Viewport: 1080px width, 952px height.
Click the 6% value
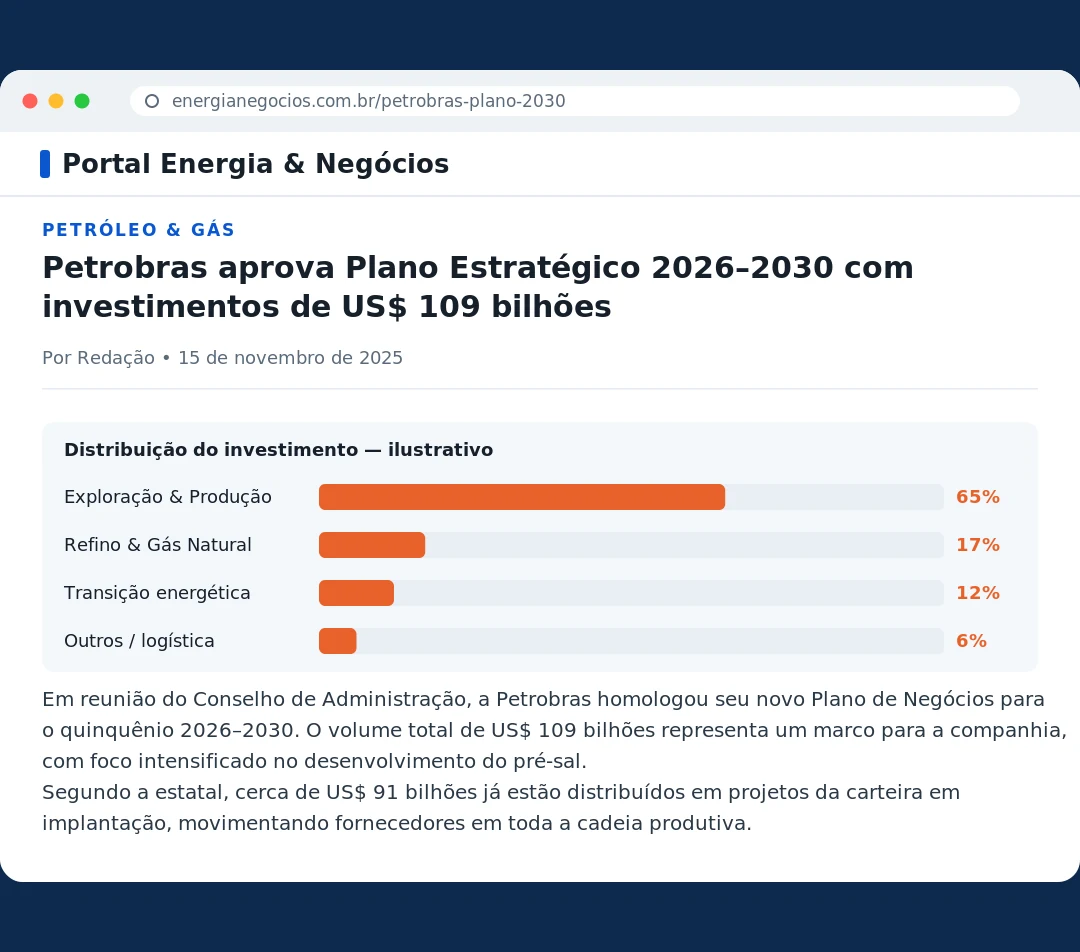pyautogui.click(x=971, y=641)
